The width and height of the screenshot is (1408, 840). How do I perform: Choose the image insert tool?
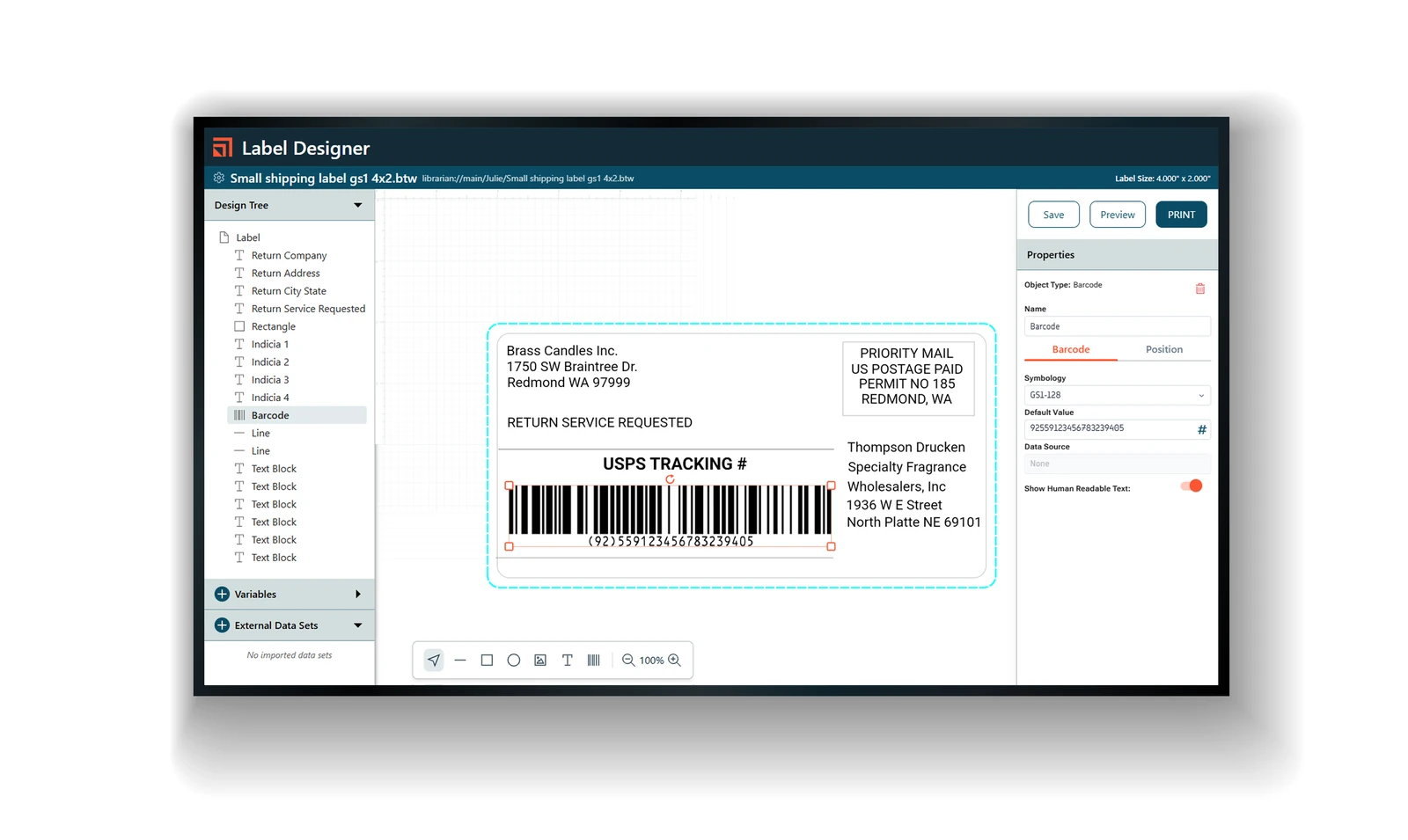(540, 660)
